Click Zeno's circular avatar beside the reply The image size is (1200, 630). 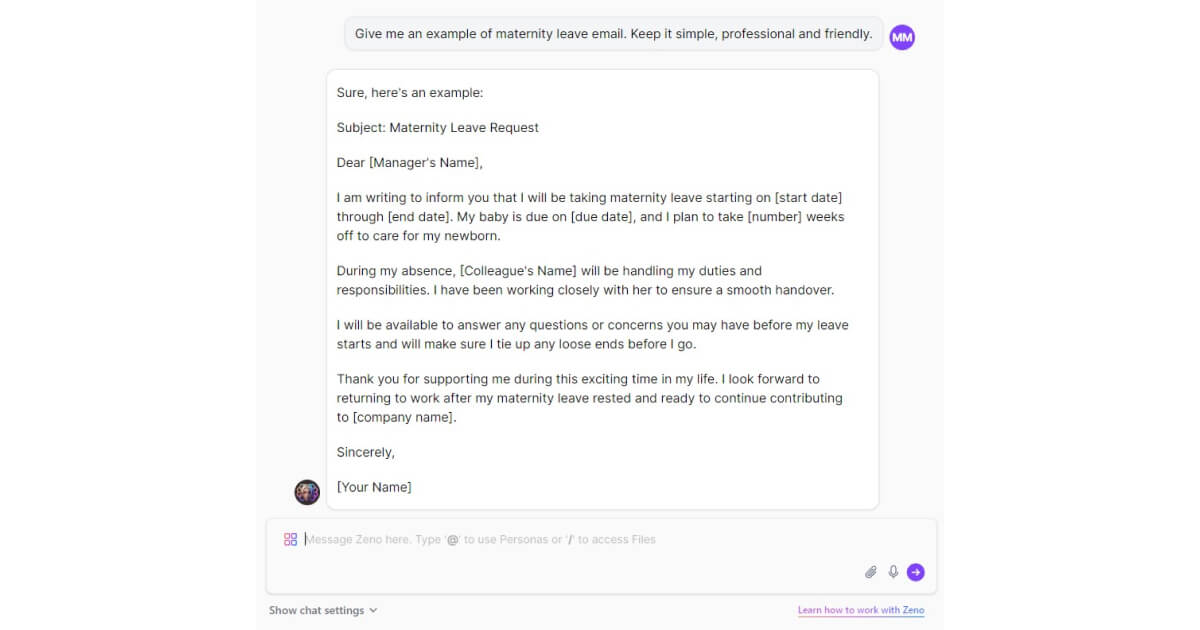[307, 492]
